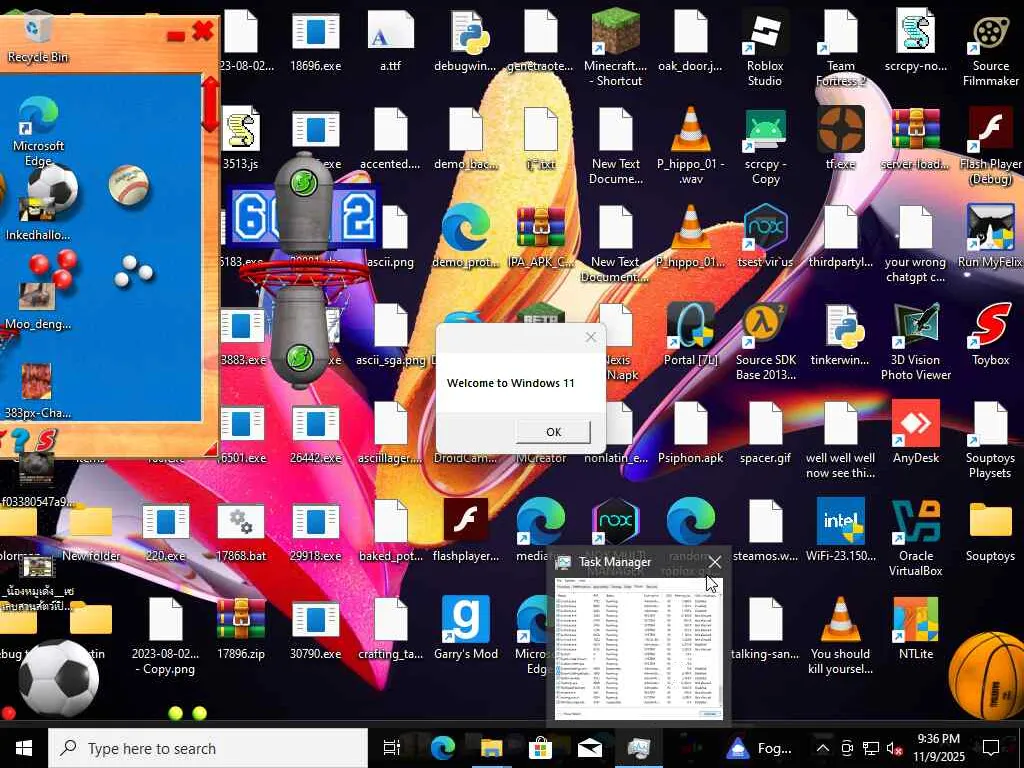Click the large basketball toy on desktop
Image resolution: width=1024 pixels, height=768 pixels.
click(x=986, y=675)
